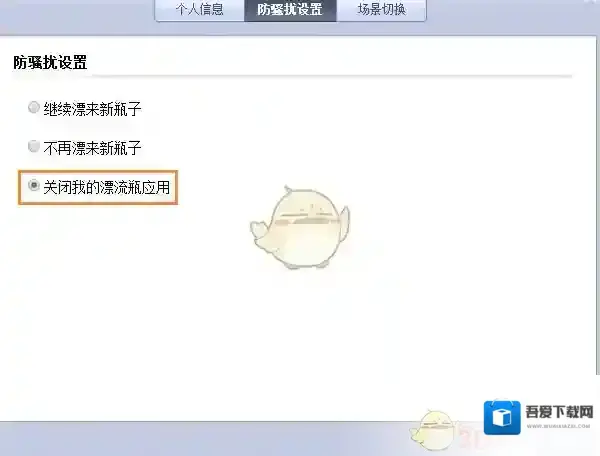Image resolution: width=600 pixels, height=456 pixels.
Task: Select the 继续漂来新瓶子 radio button
Action: (x=34, y=107)
